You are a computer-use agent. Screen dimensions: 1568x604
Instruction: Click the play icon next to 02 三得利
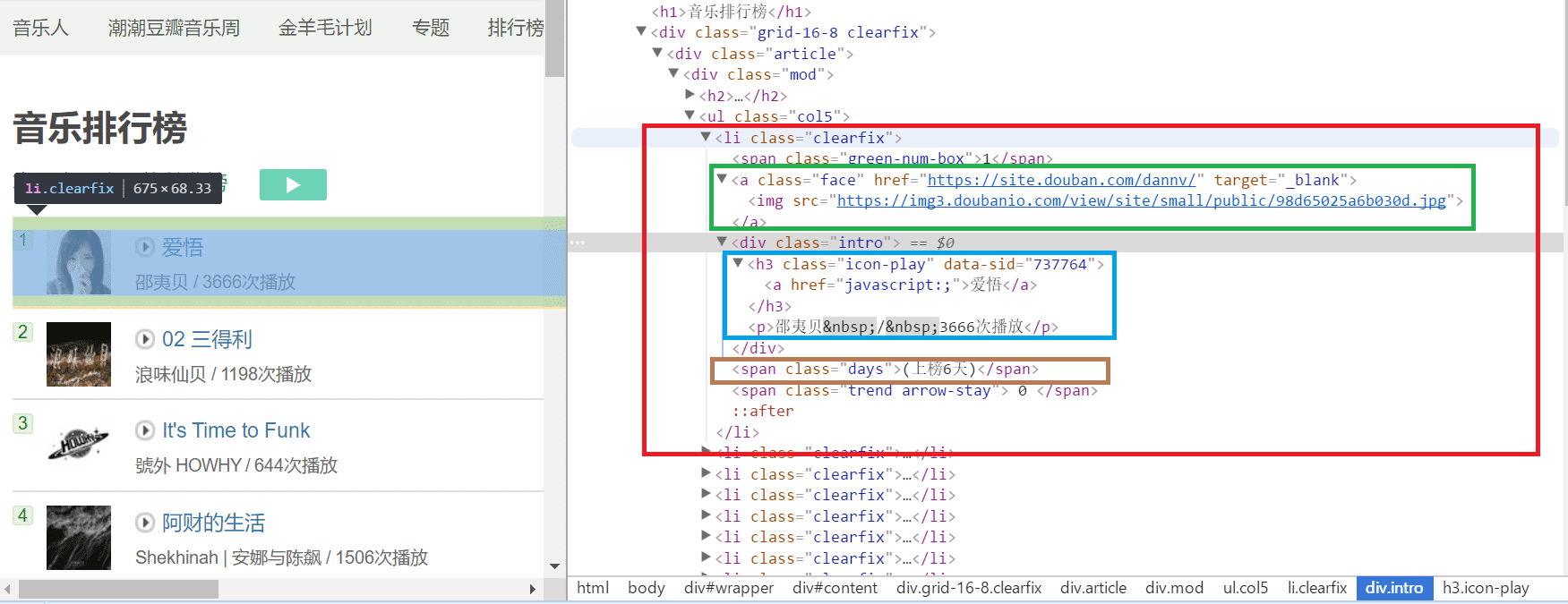tap(145, 339)
